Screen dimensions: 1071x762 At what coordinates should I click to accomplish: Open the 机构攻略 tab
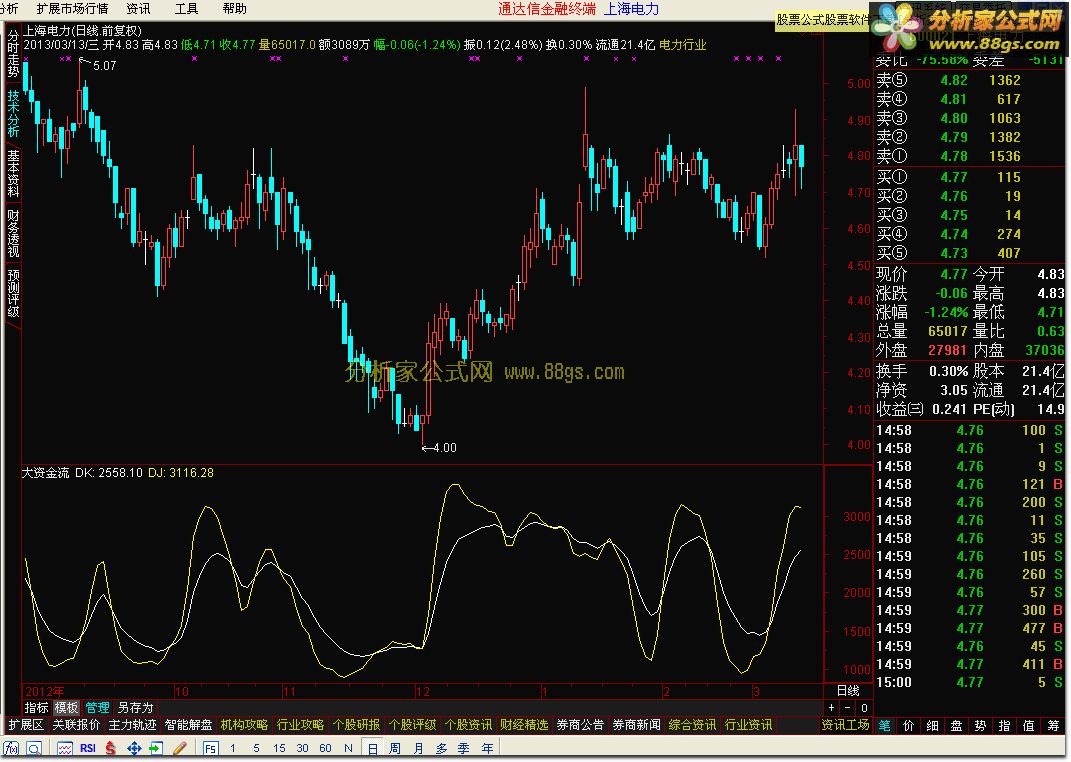click(245, 725)
